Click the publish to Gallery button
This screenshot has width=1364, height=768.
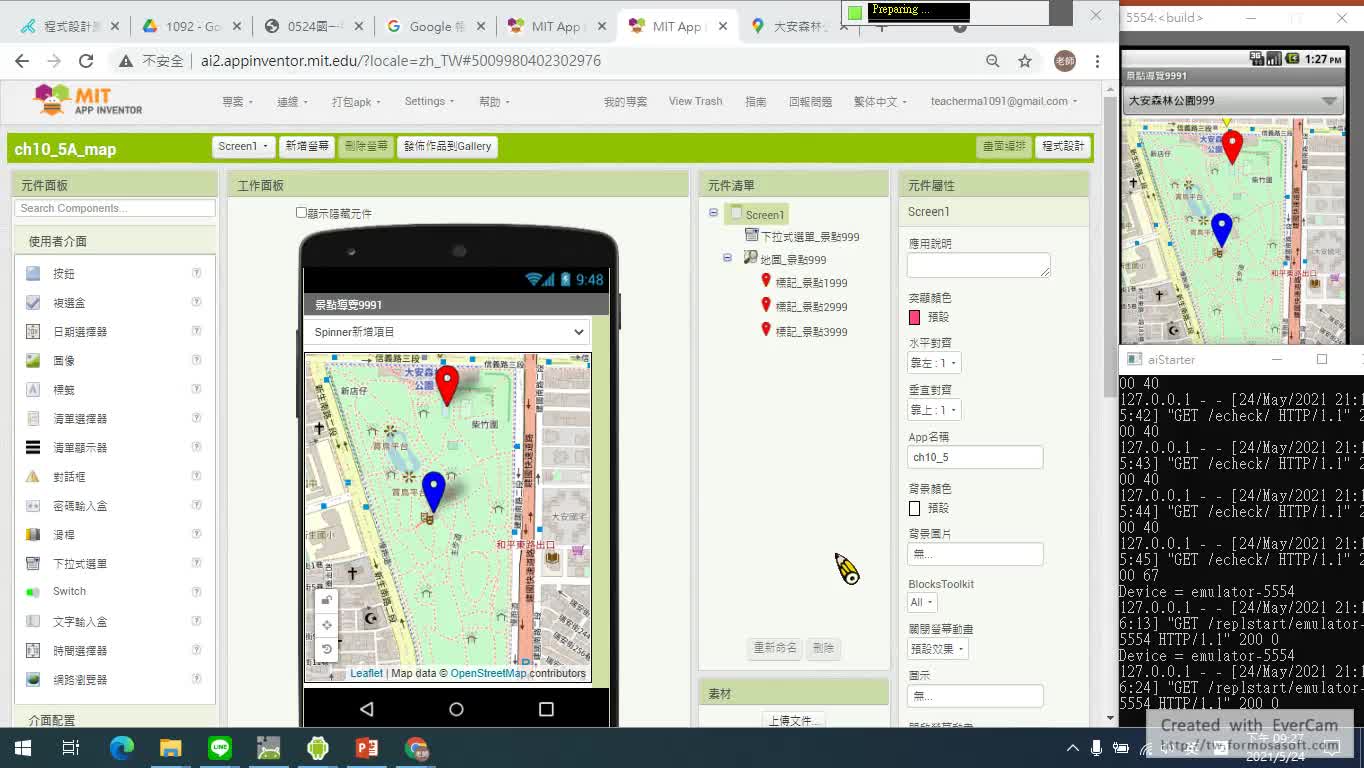pos(447,146)
